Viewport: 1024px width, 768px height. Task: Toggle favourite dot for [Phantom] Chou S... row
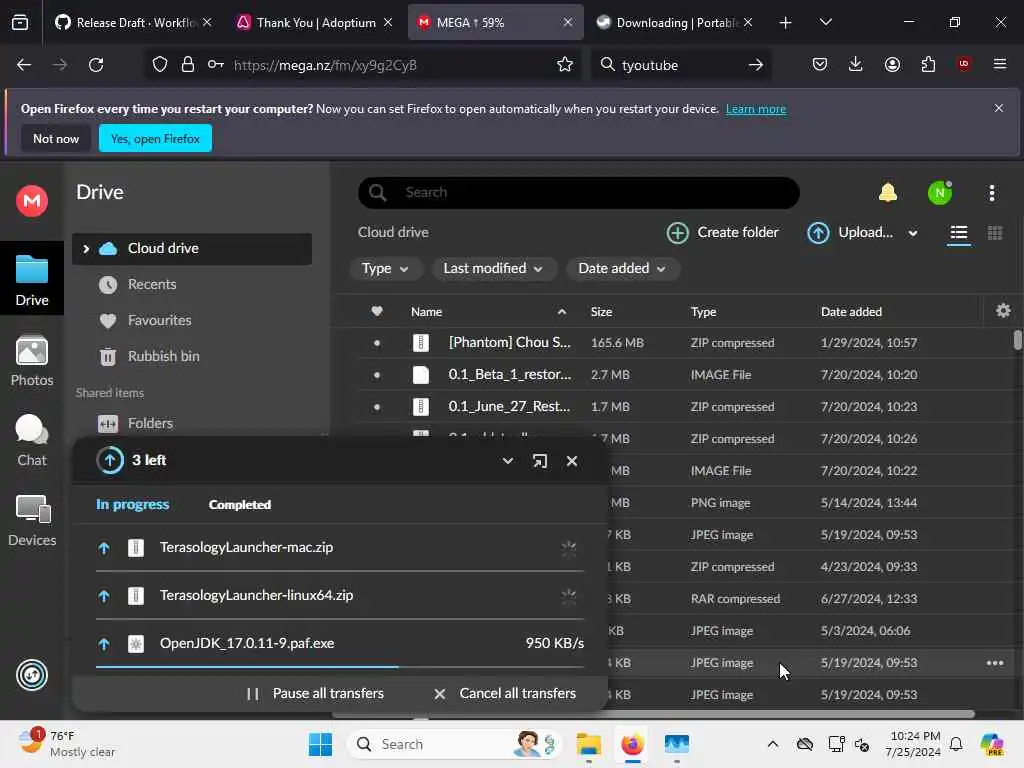[x=377, y=343]
